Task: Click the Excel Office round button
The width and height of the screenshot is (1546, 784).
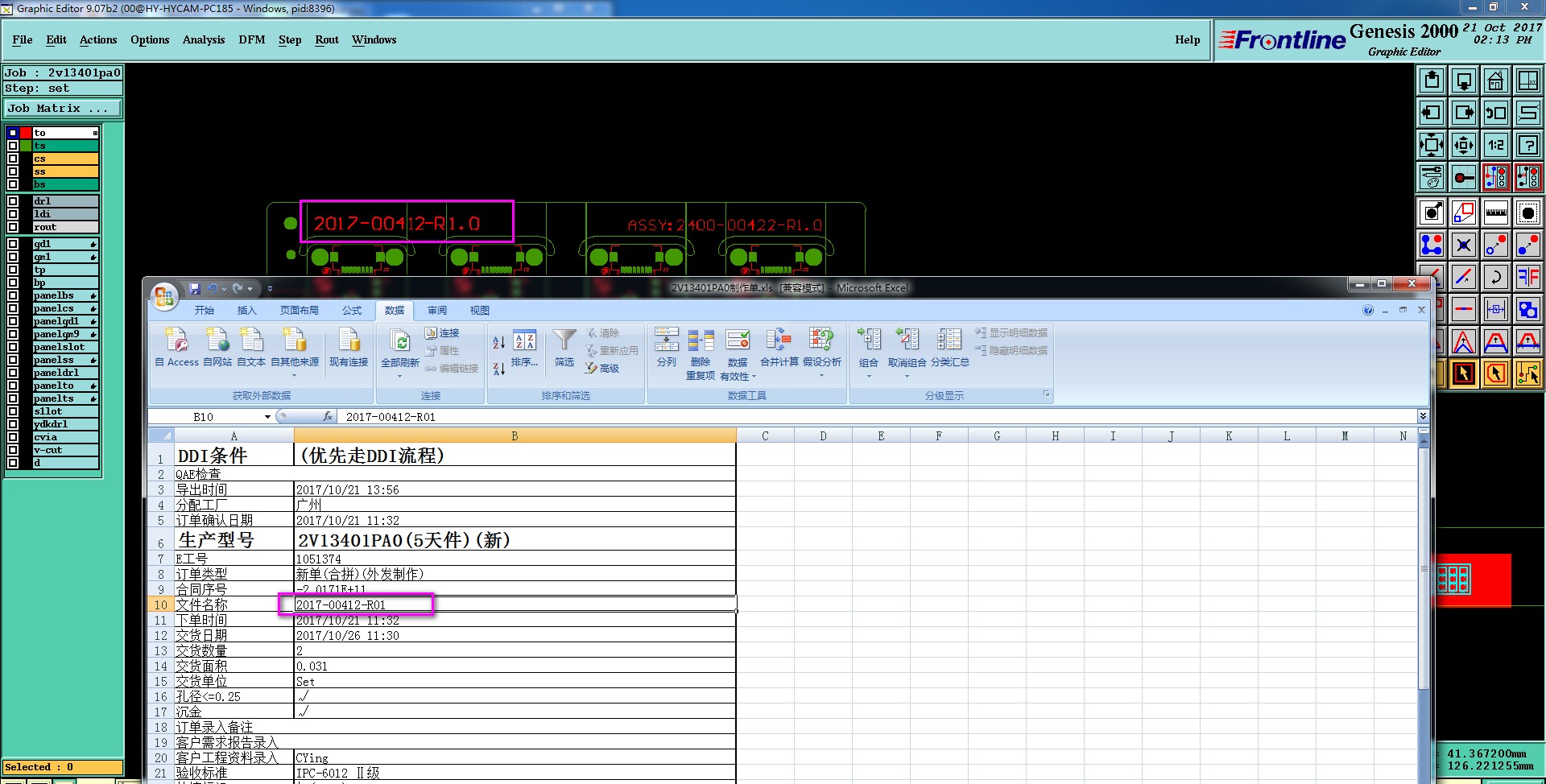Action: tap(164, 297)
